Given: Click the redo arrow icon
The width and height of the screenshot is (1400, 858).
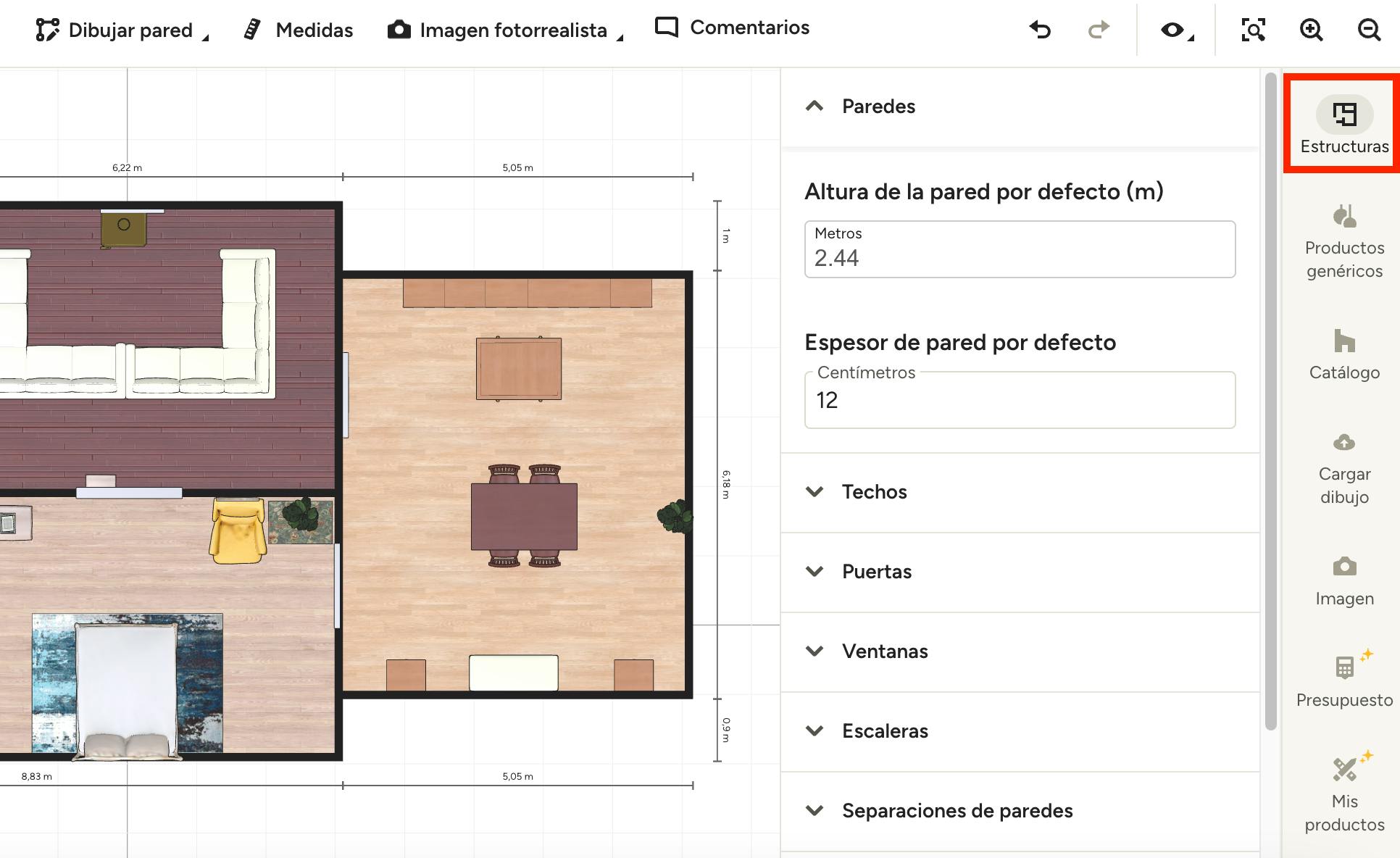Looking at the screenshot, I should click(1099, 30).
